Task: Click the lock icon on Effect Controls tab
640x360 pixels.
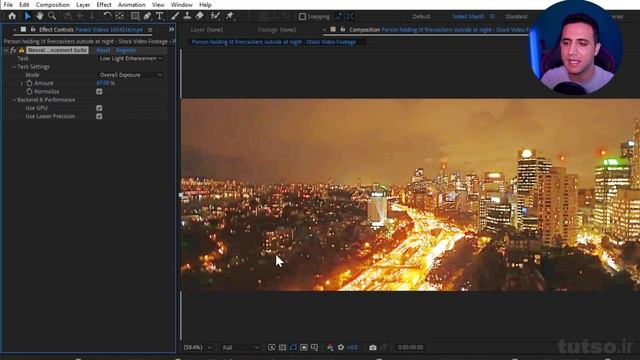Action: [x=33, y=29]
